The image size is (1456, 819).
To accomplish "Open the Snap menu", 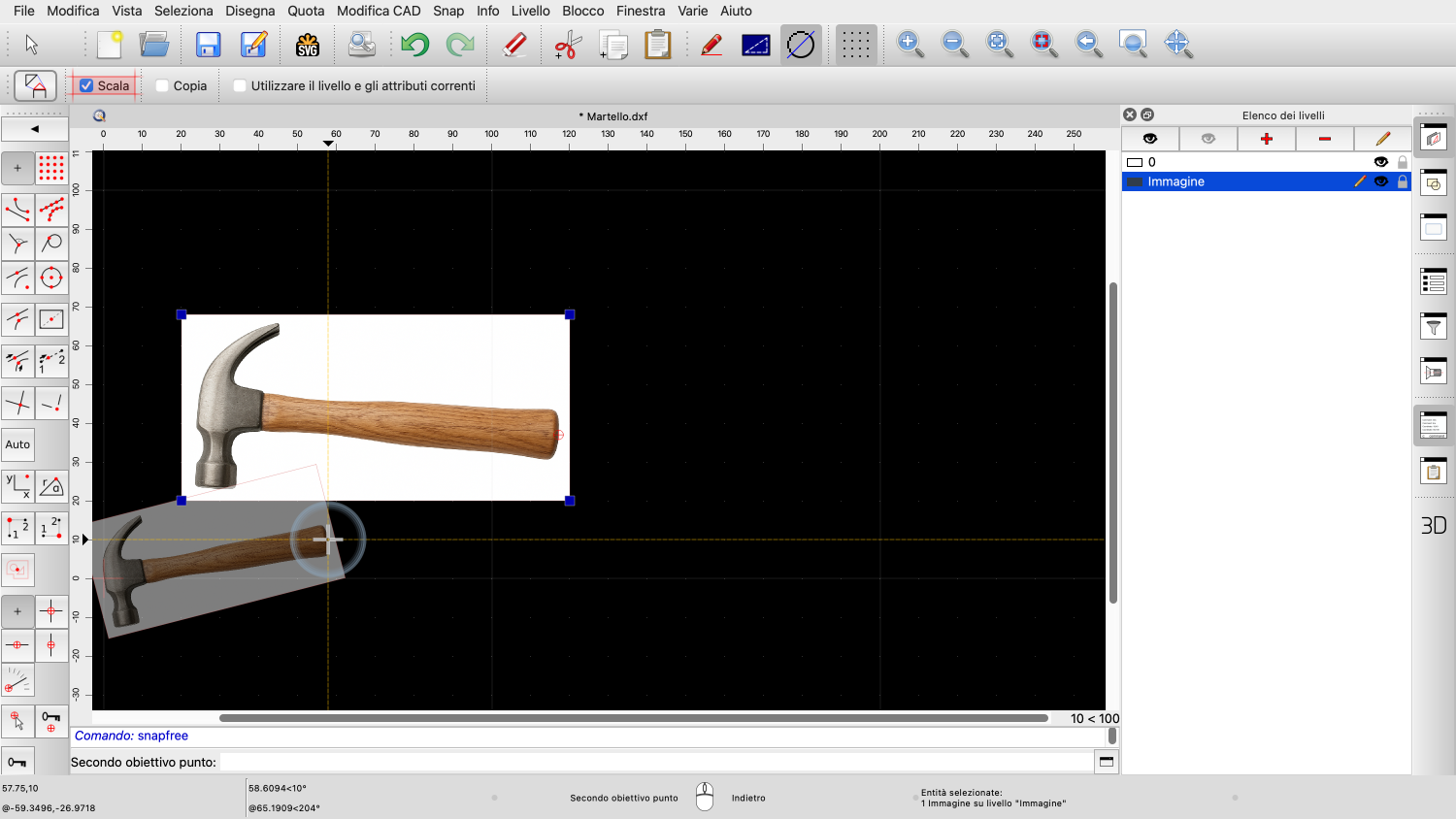I will point(448,11).
